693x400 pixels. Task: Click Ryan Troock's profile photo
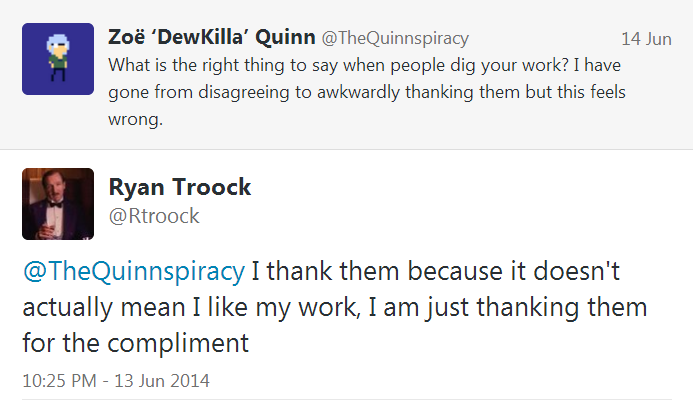tap(58, 204)
